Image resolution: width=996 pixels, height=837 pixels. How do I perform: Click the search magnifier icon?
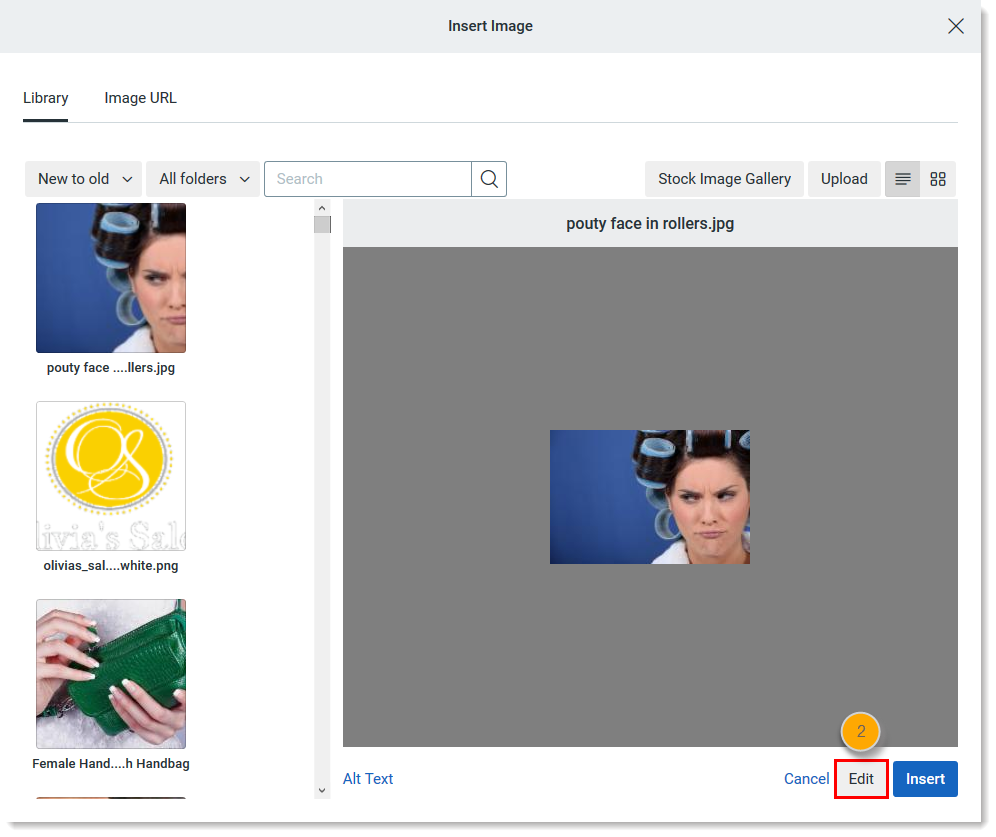tap(488, 179)
